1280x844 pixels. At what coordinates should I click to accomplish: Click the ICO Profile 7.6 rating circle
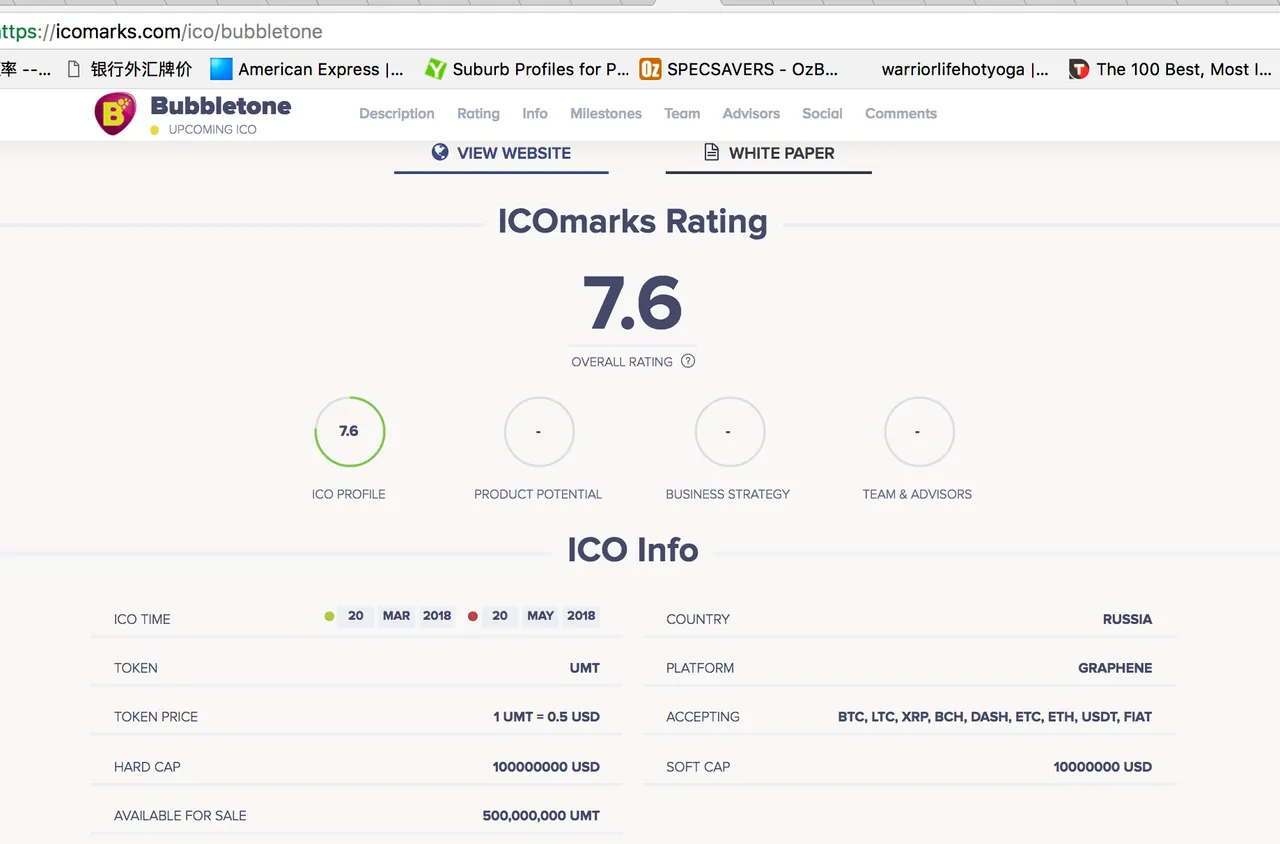click(349, 432)
